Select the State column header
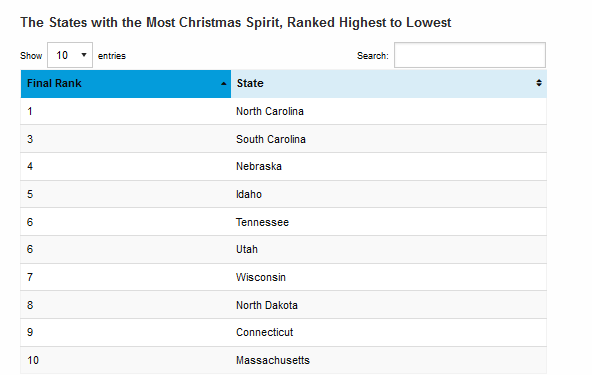 (389, 83)
